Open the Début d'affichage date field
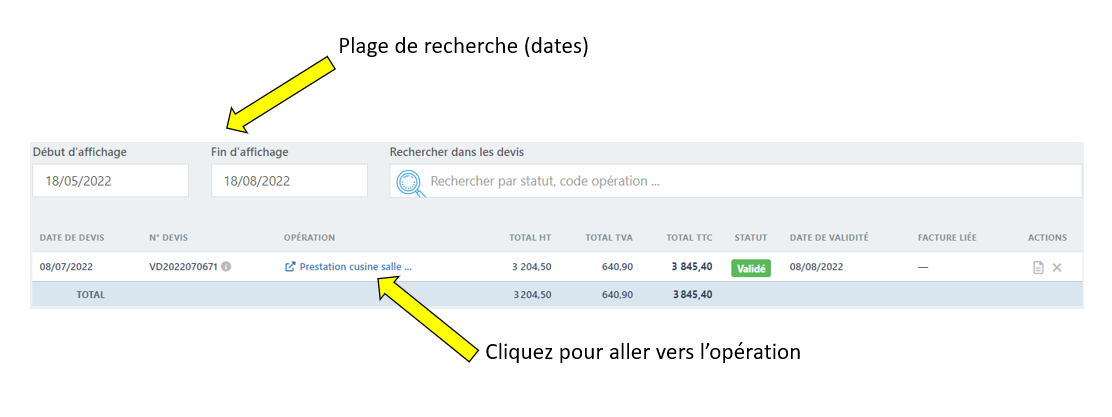1112x417 pixels. [x=110, y=181]
